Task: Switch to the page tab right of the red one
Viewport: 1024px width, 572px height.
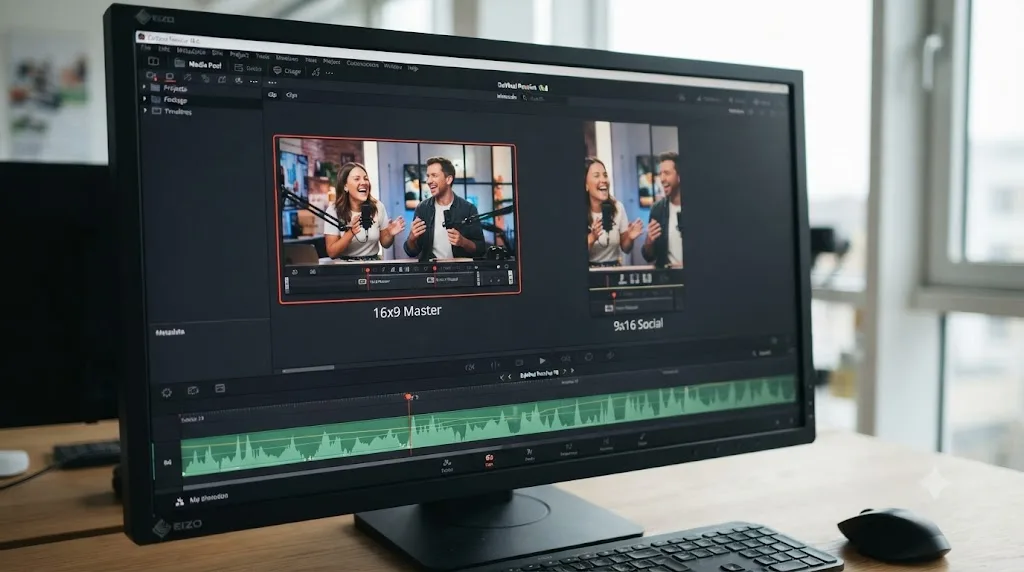Action: click(530, 455)
